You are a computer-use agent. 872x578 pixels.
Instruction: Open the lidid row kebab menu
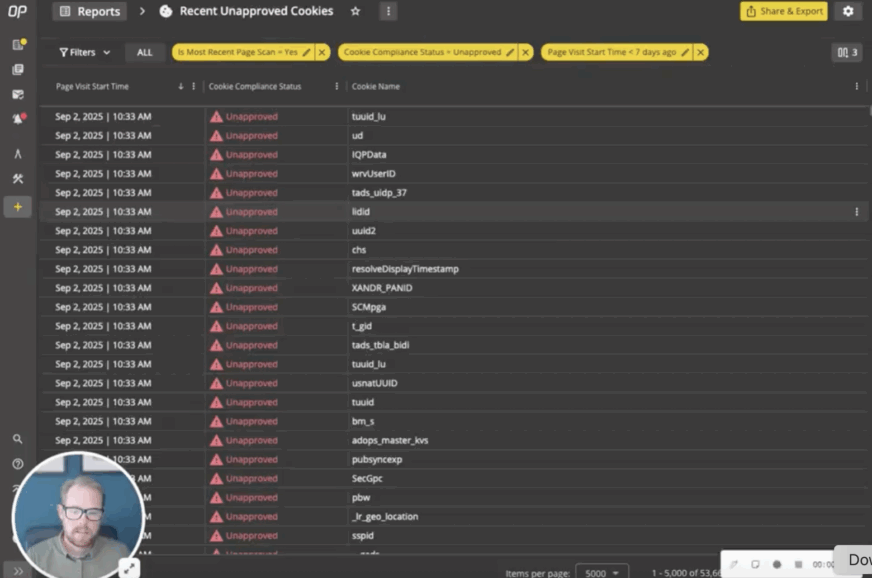point(856,211)
